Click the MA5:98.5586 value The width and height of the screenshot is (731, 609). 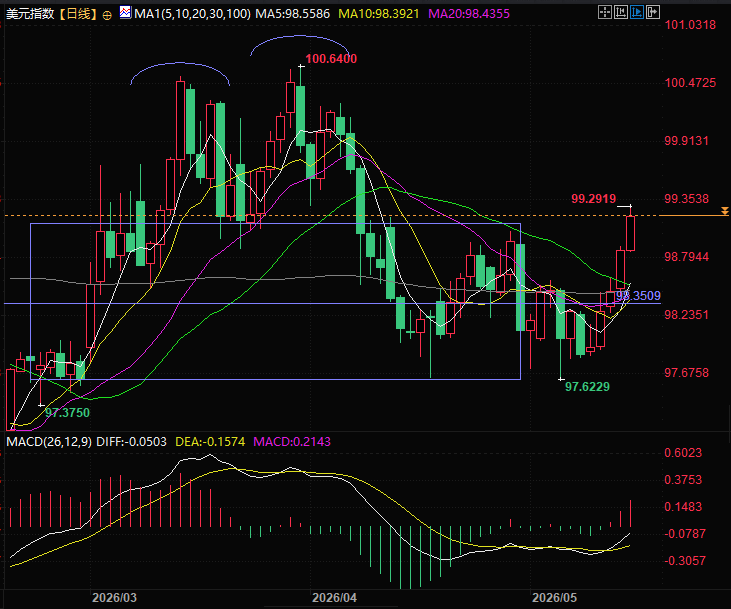tap(293, 14)
